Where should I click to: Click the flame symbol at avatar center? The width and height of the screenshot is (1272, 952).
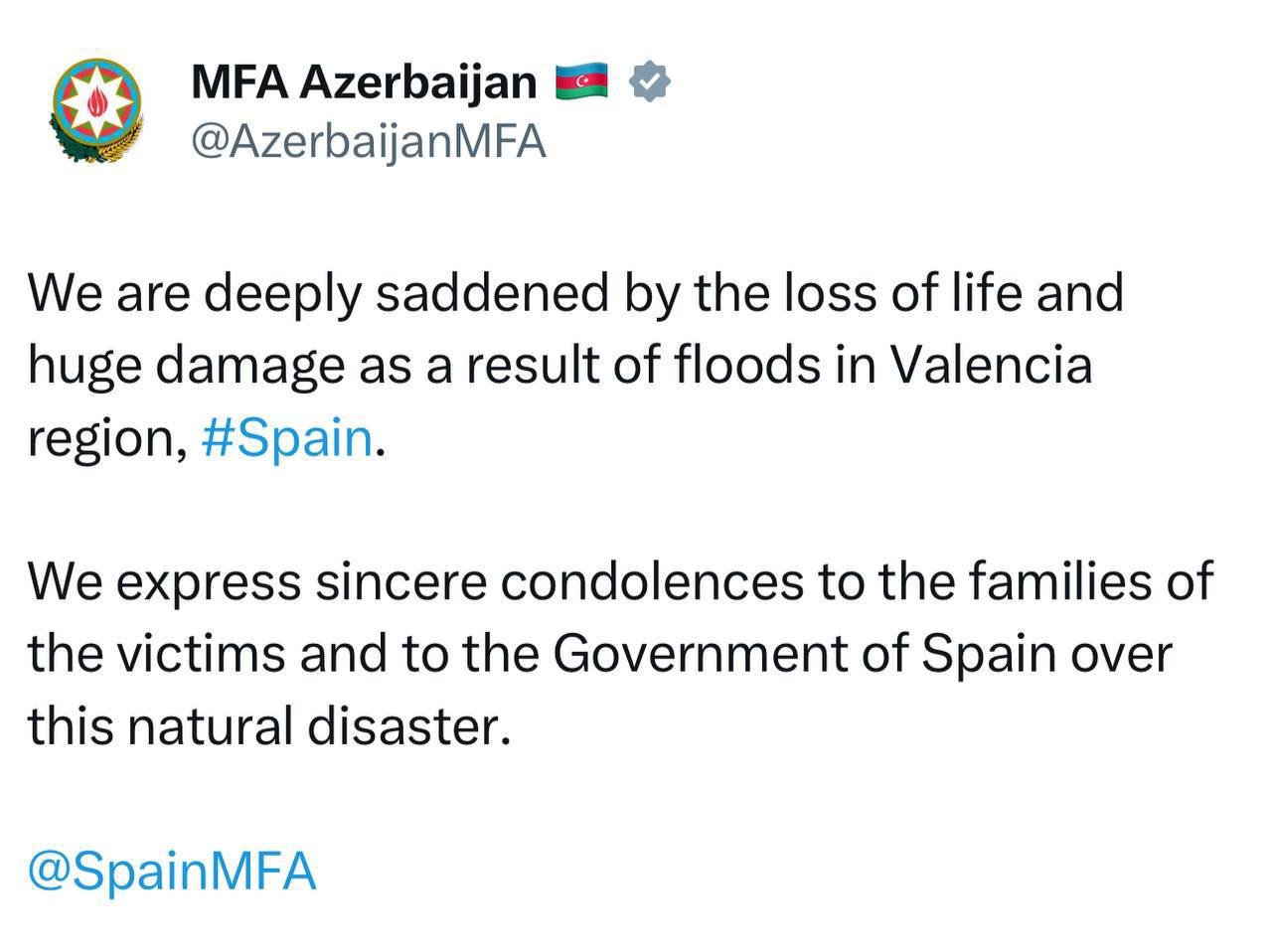click(x=96, y=102)
